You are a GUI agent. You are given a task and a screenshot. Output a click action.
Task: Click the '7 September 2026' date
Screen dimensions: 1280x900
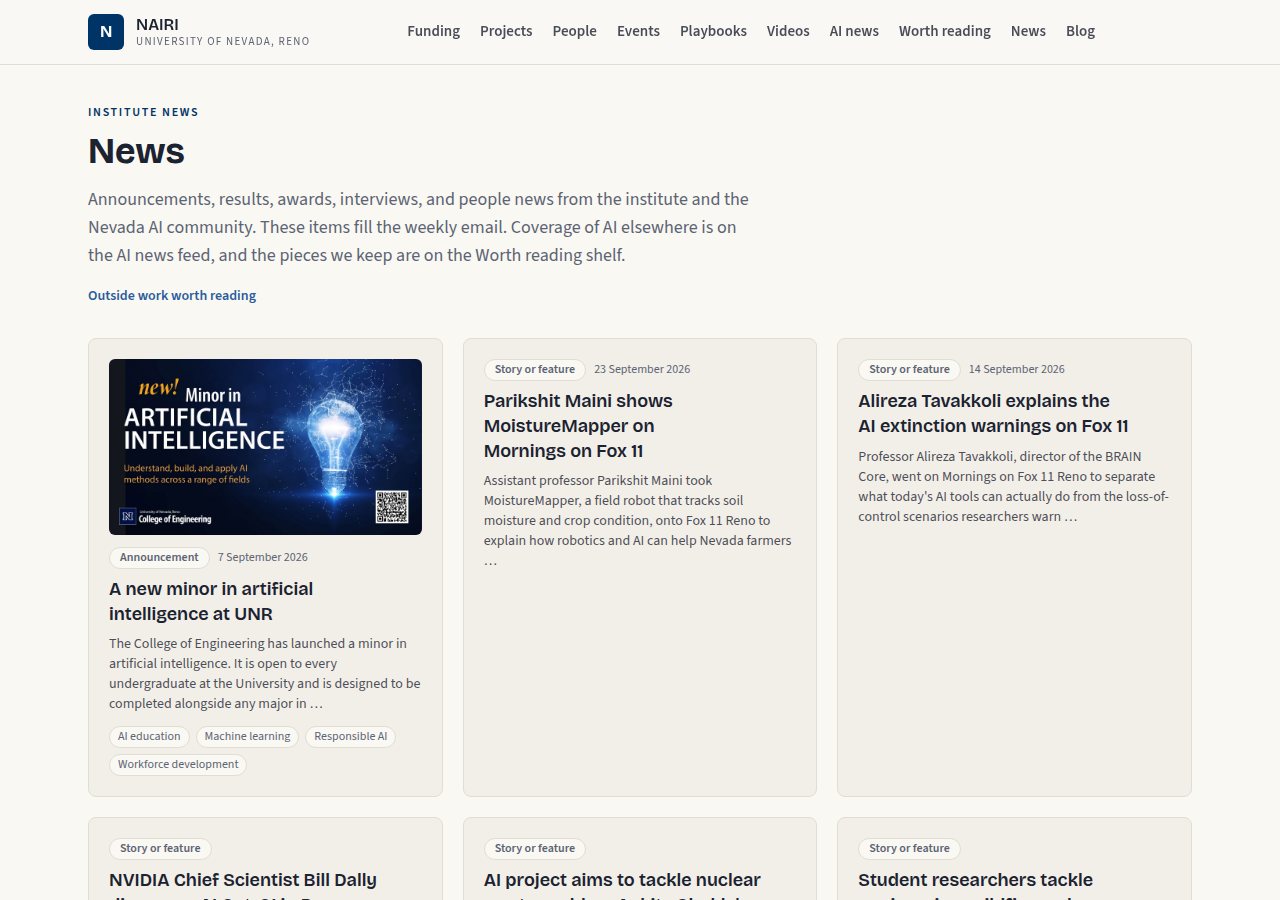pos(263,557)
